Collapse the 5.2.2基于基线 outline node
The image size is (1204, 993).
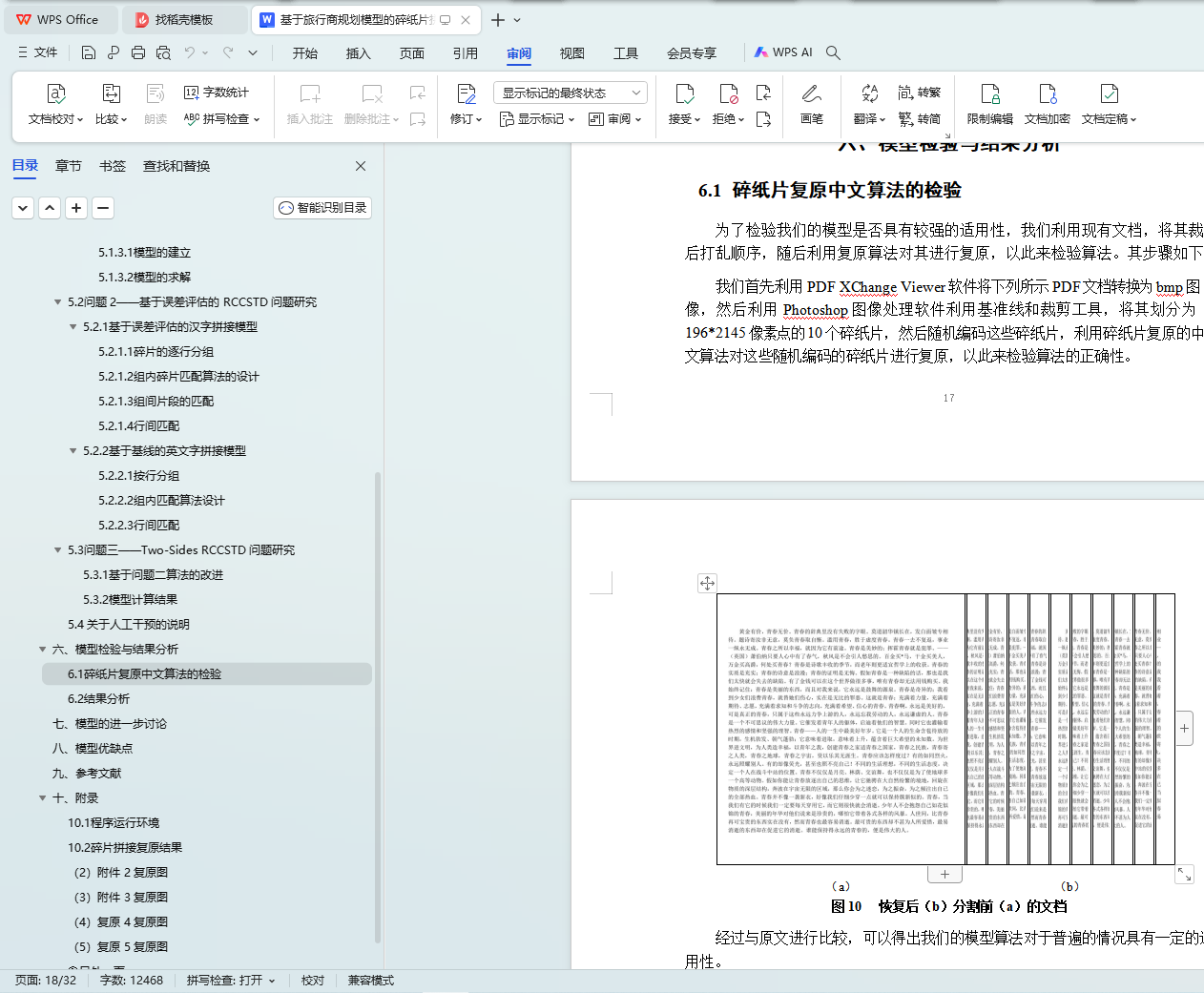73,451
